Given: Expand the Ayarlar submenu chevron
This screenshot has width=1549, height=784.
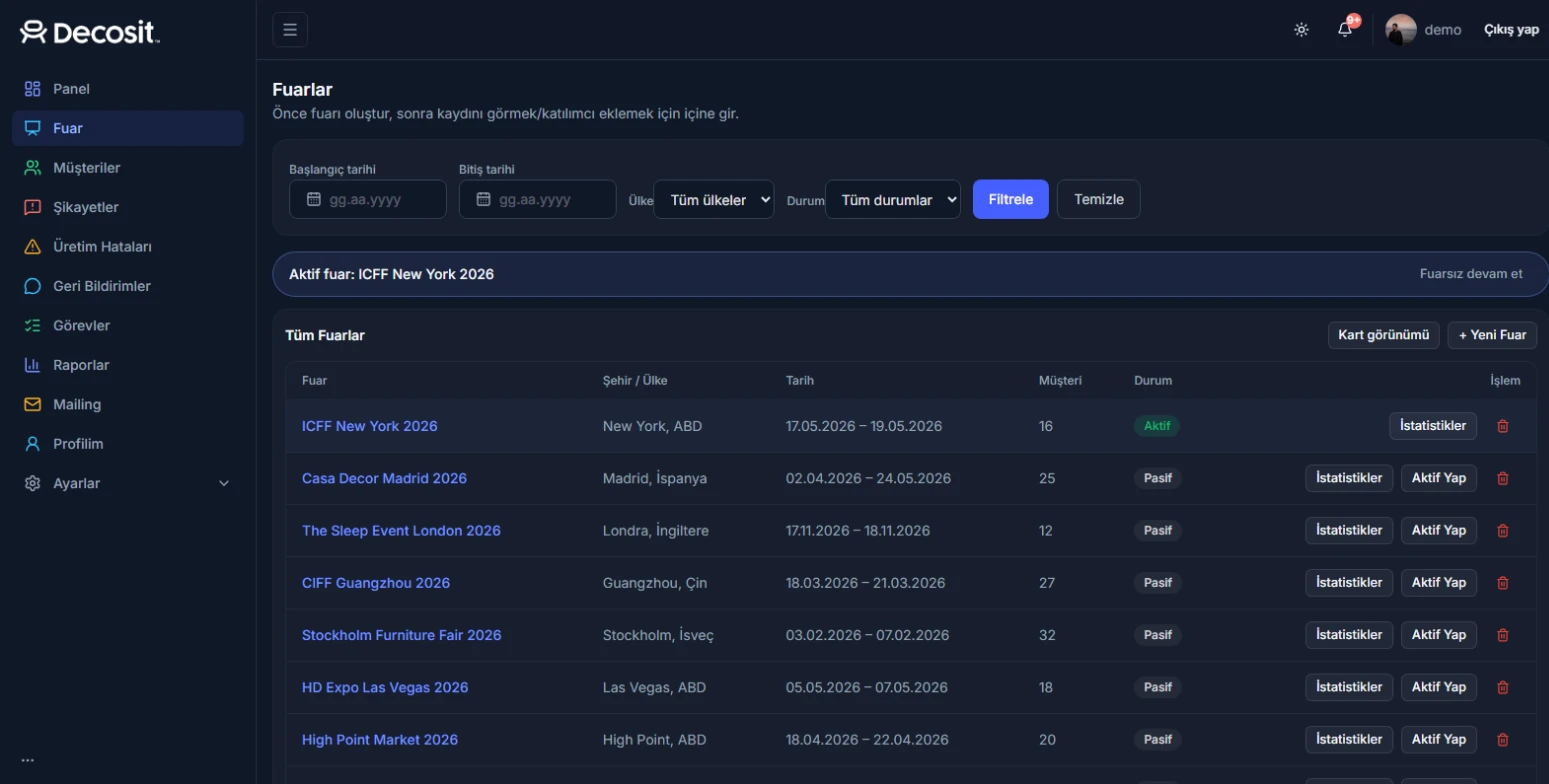Looking at the screenshot, I should [224, 484].
